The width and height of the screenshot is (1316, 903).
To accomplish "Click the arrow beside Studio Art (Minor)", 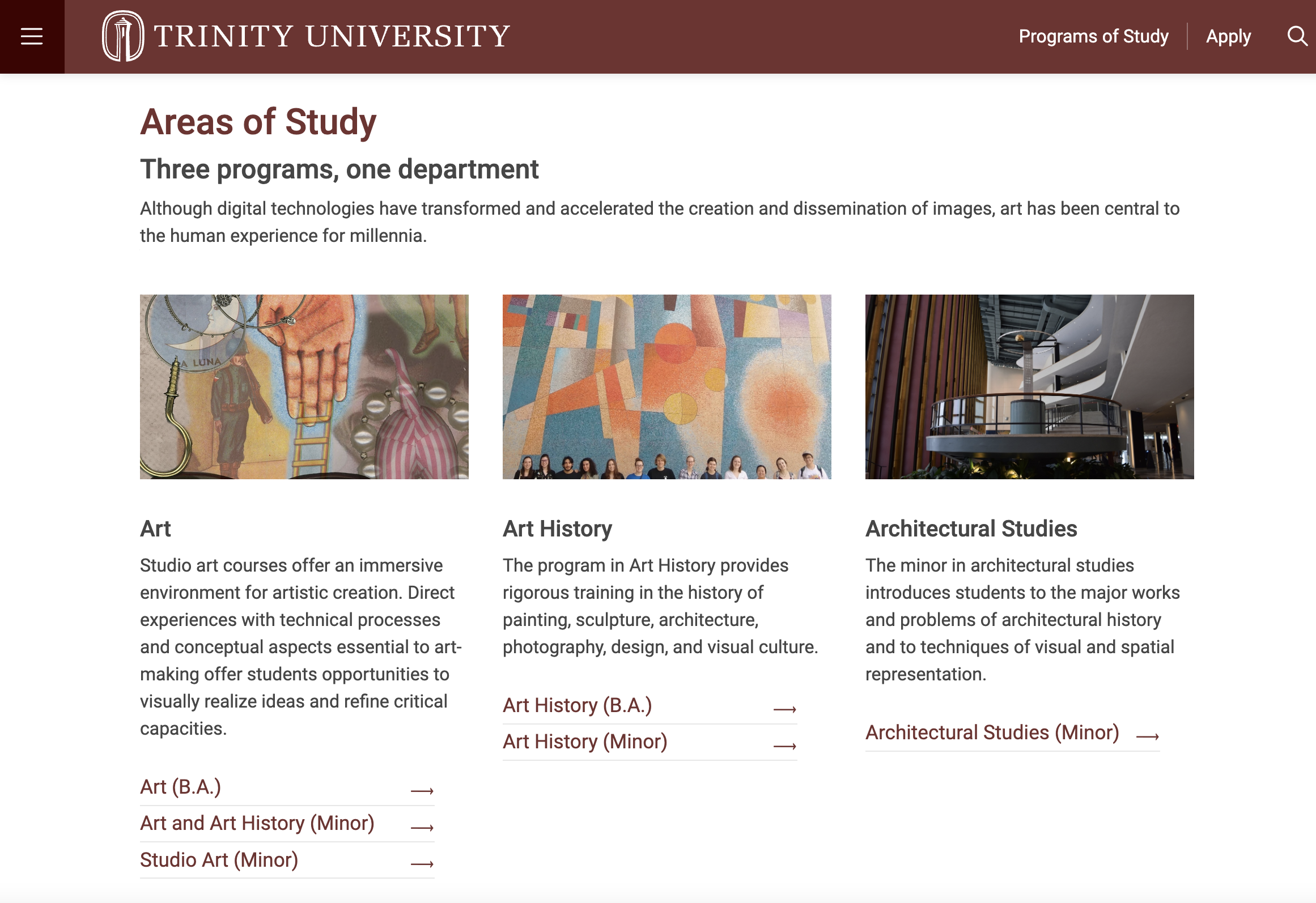I will tap(422, 863).
